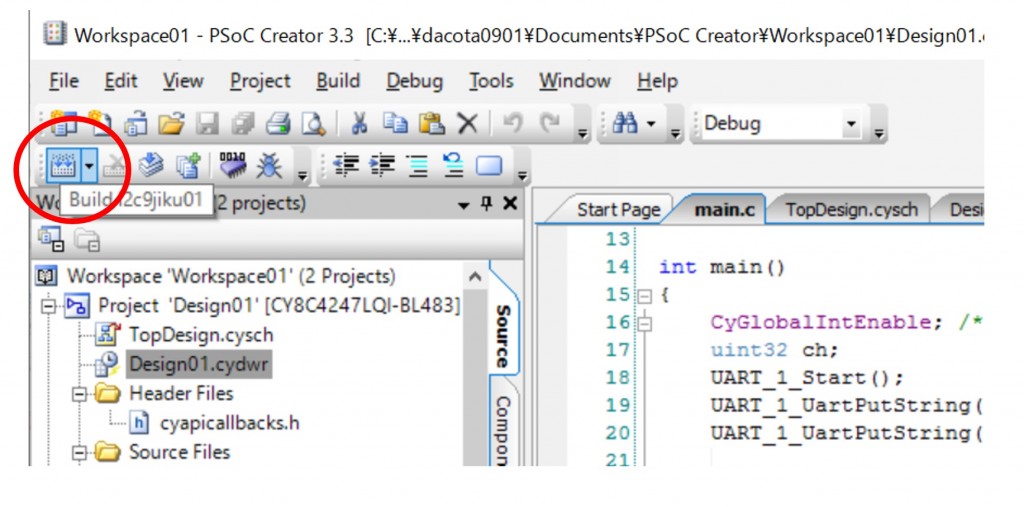
Task: Switch to the TopDesign.cysch editor tab
Action: [851, 210]
